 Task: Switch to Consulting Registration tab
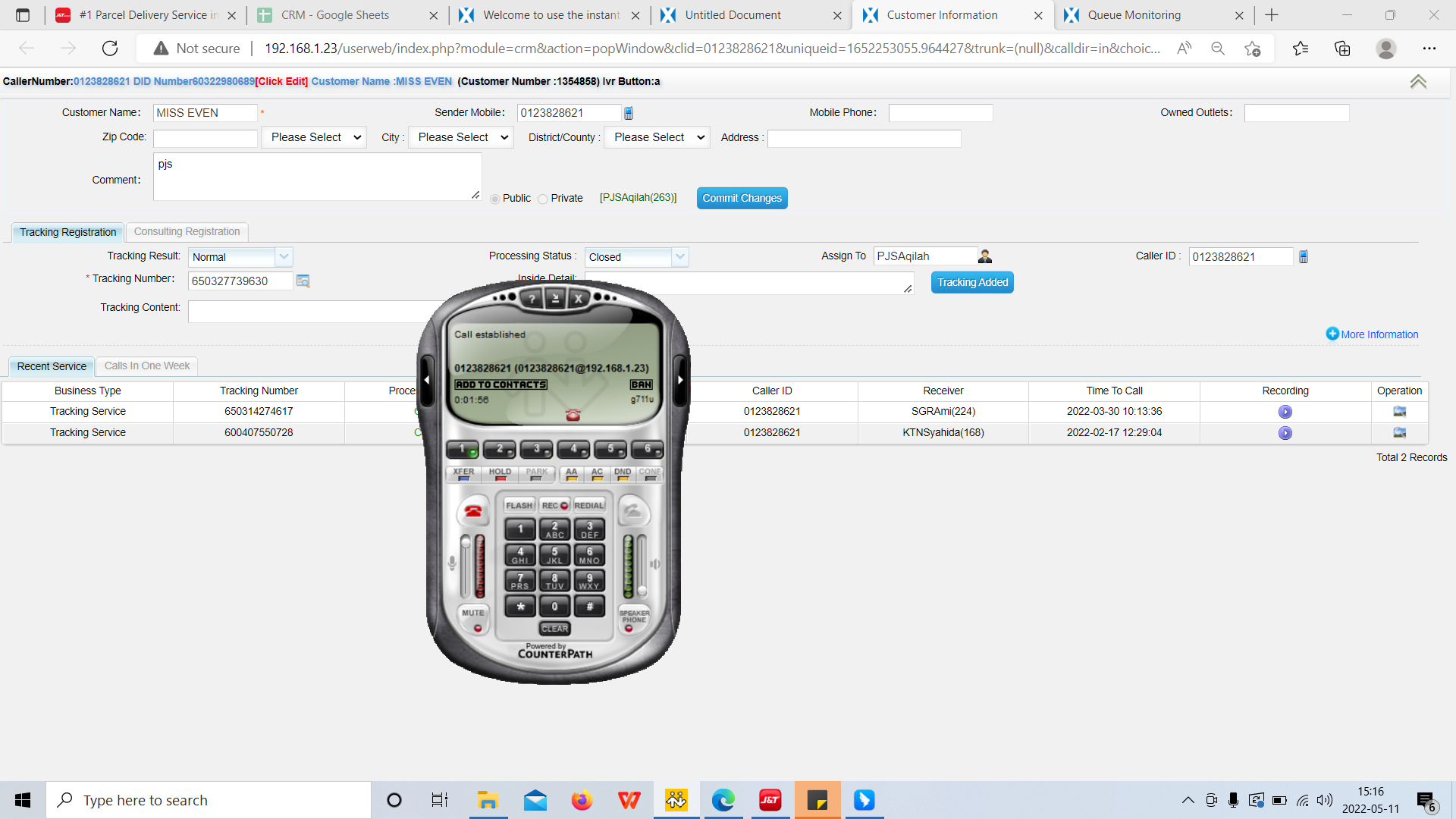pyautogui.click(x=187, y=231)
